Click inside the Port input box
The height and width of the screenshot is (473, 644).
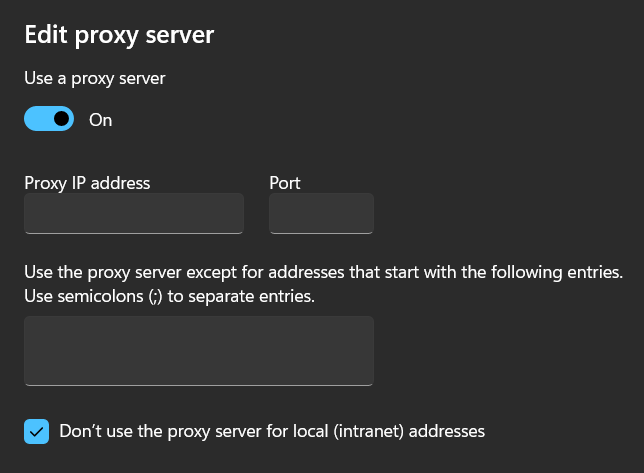321,214
